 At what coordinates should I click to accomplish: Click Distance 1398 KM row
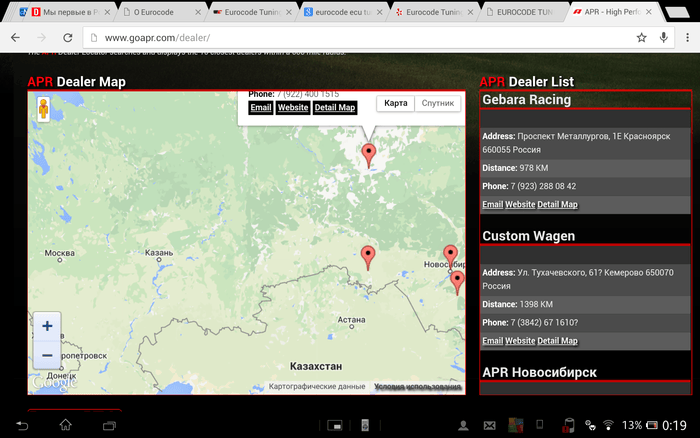click(x=585, y=305)
